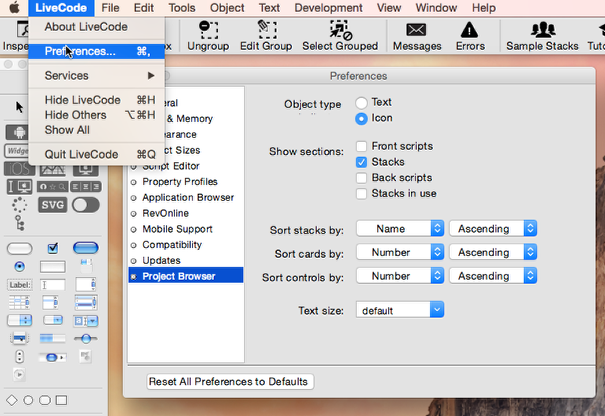605x416 pixels.
Task: Choose the progress bar control in palette
Action: [x=52, y=338]
